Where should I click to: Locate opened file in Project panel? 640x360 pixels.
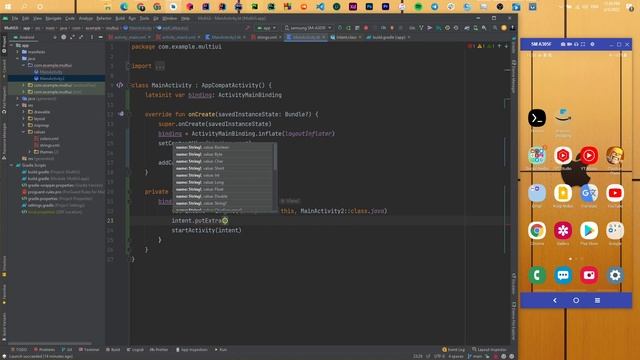click(63, 37)
